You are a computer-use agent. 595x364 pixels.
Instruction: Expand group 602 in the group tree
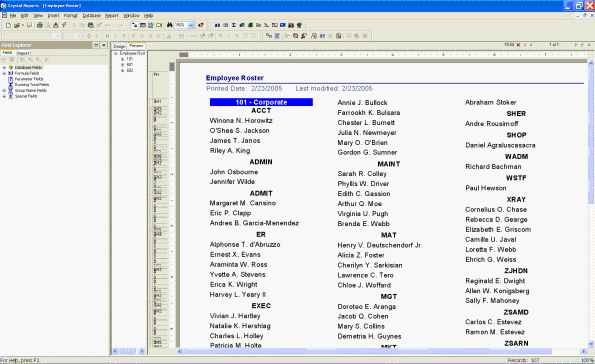(123, 71)
